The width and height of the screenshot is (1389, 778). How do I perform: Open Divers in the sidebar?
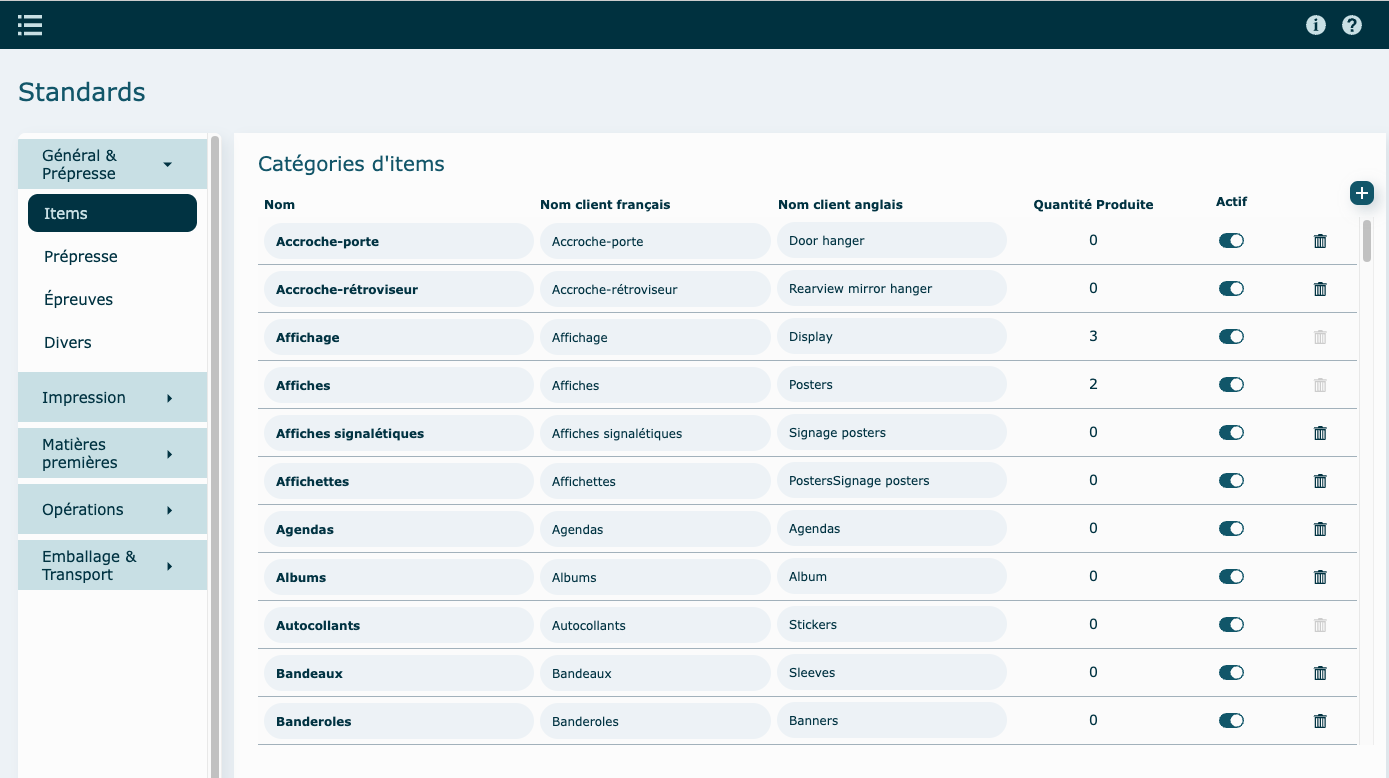(68, 343)
